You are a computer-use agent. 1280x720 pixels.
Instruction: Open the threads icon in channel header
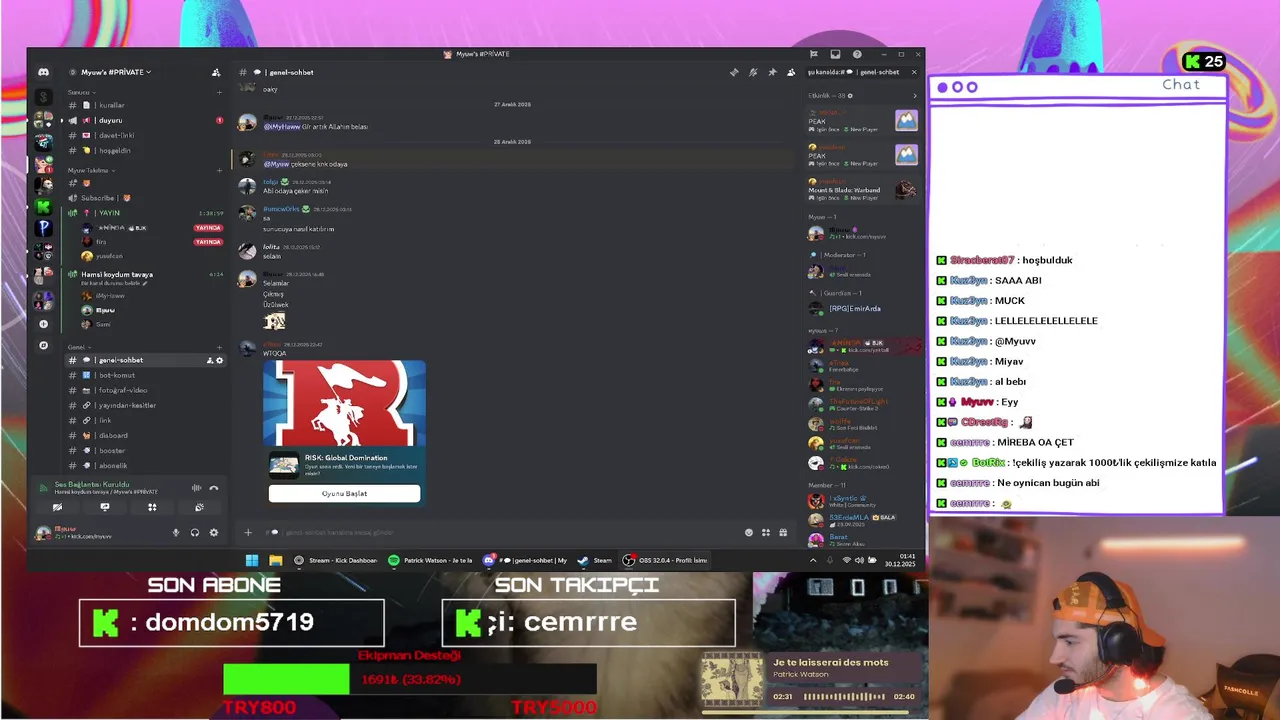734,72
